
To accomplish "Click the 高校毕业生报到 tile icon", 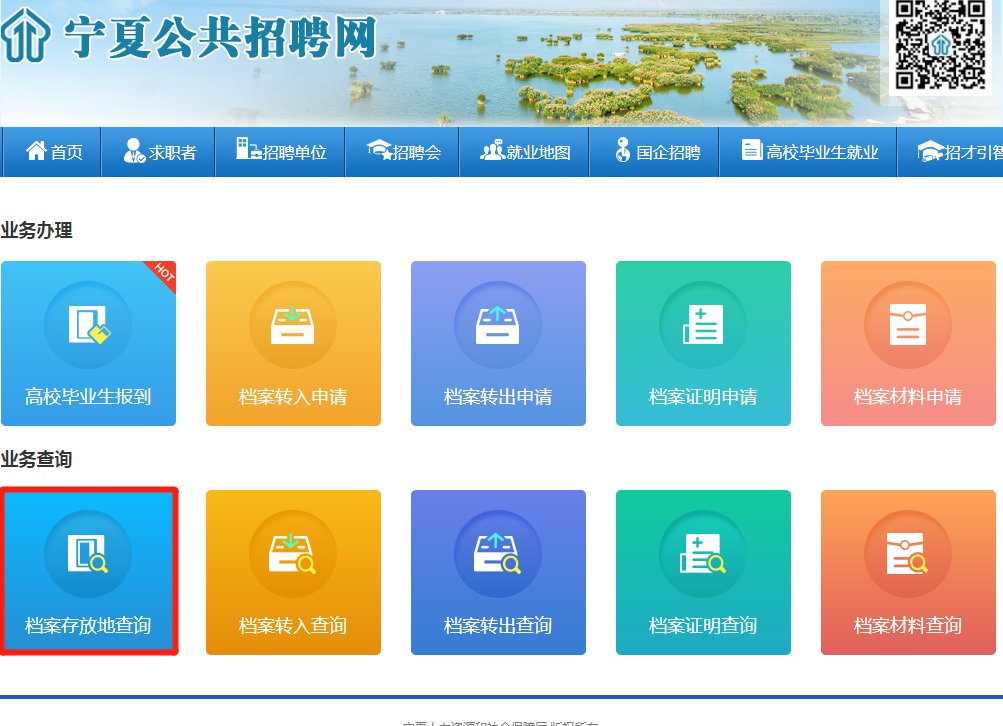I will coord(88,325).
